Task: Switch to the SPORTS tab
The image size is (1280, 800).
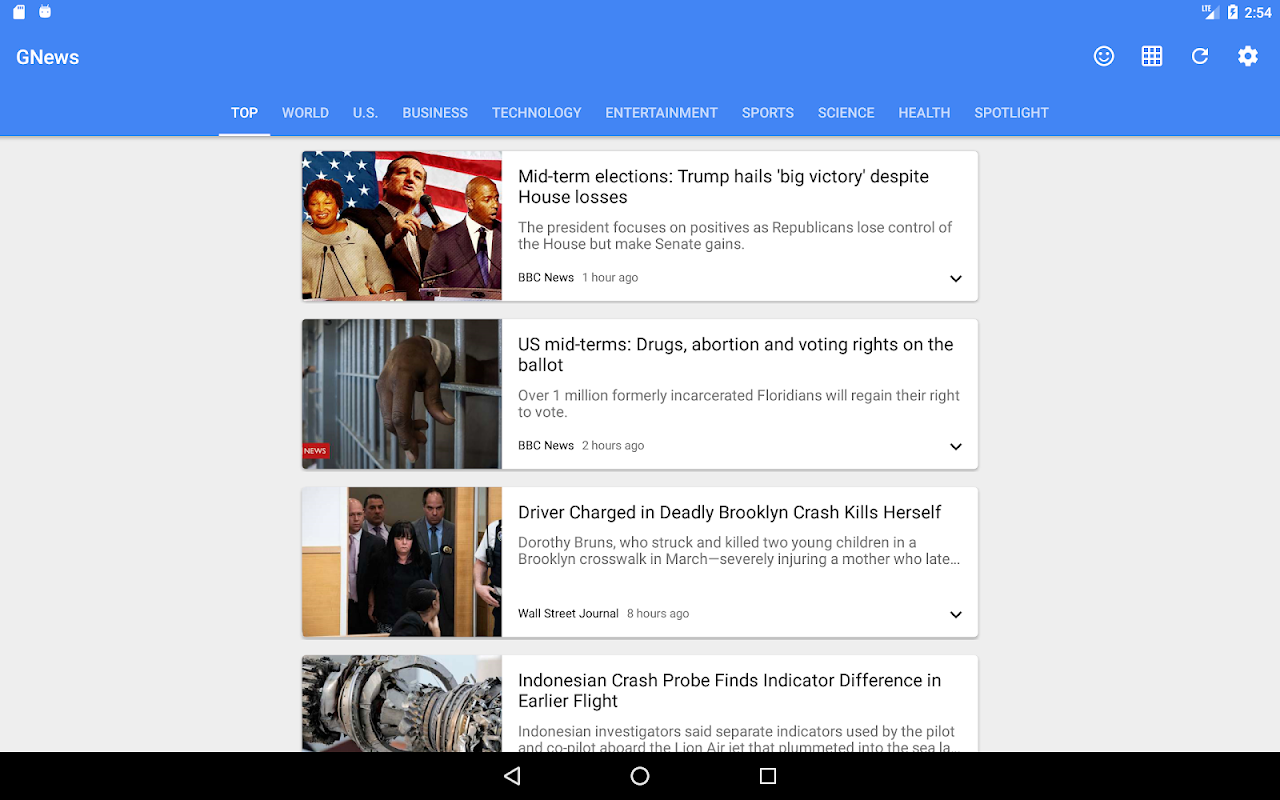Action: tap(768, 113)
